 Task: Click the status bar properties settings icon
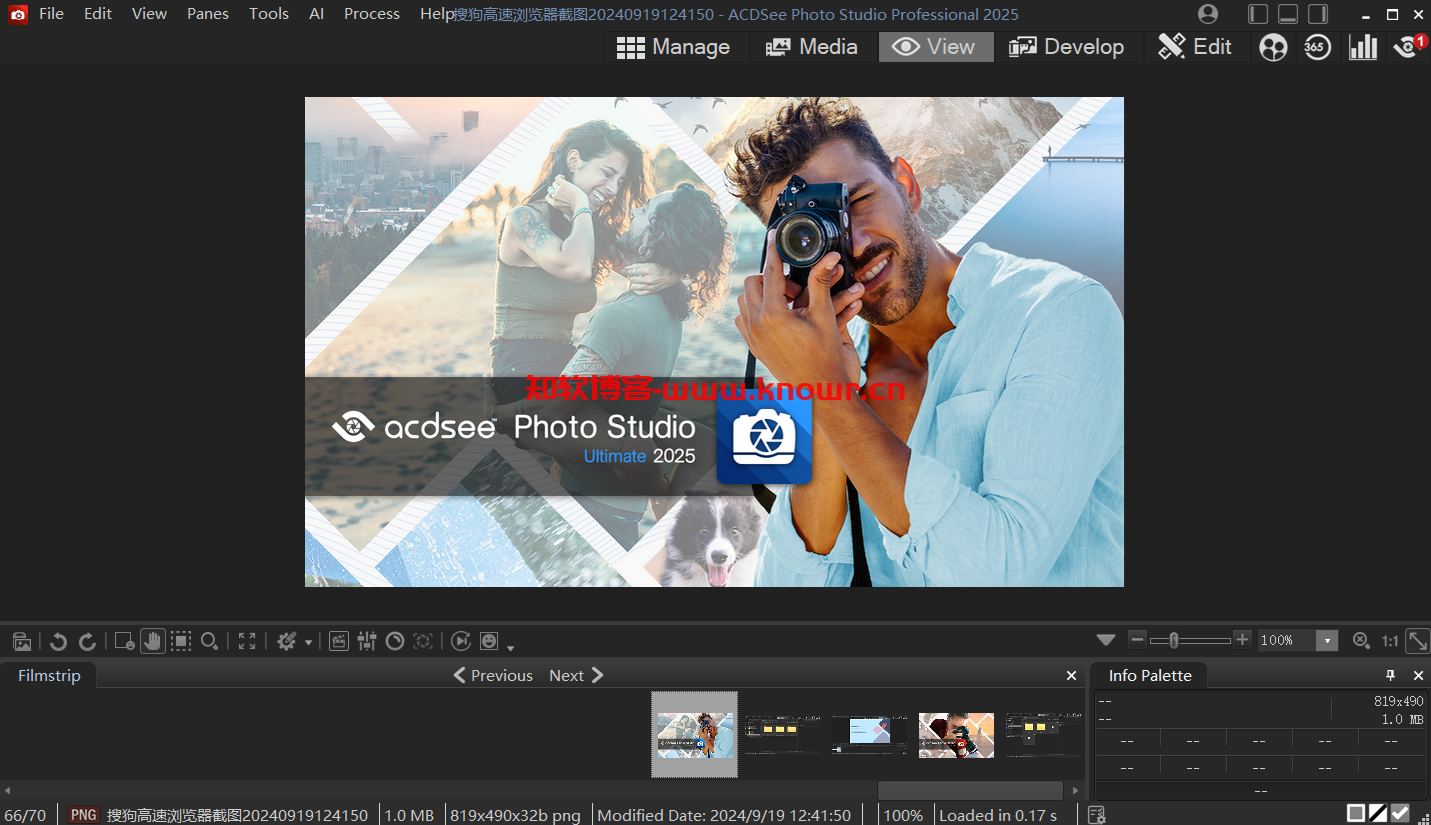(x=1096, y=815)
